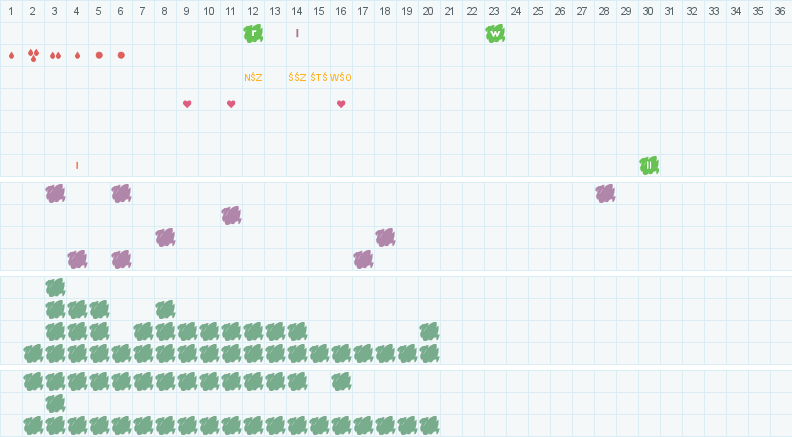Viewport: 792px width, 437px height.
Task: Click the purple scribble cell on day 28
Action: point(605,193)
